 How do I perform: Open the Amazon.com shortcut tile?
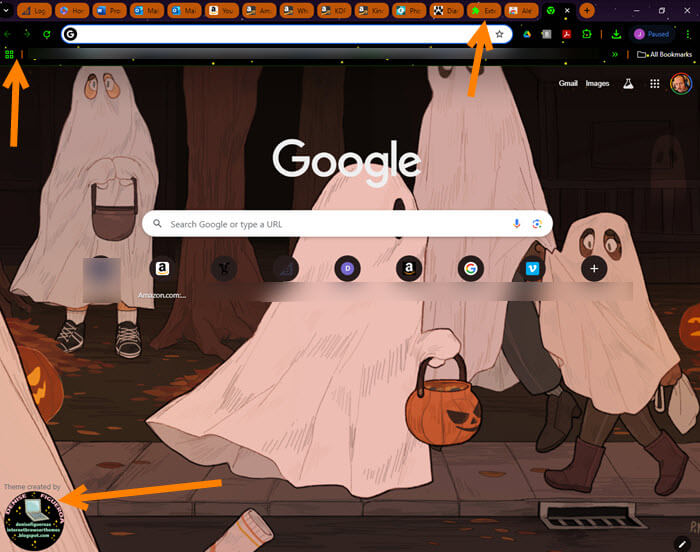(162, 276)
